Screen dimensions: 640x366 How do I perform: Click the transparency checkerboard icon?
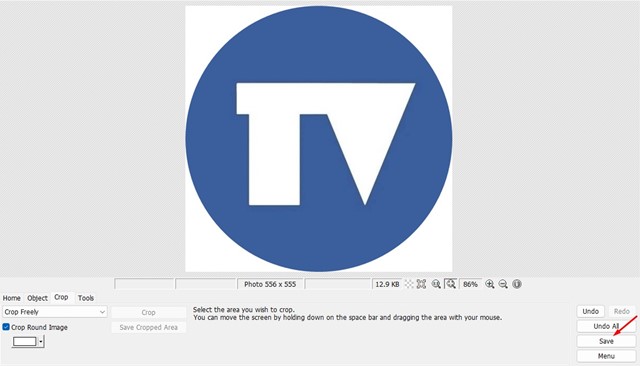(x=409, y=284)
